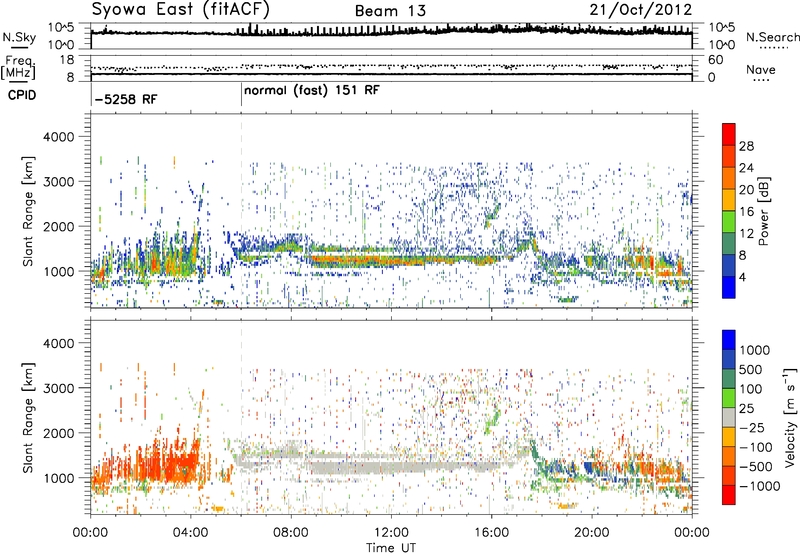The width and height of the screenshot is (800, 554).
Task: Click the date '21/Oct/2012'
Action: click(x=641, y=10)
